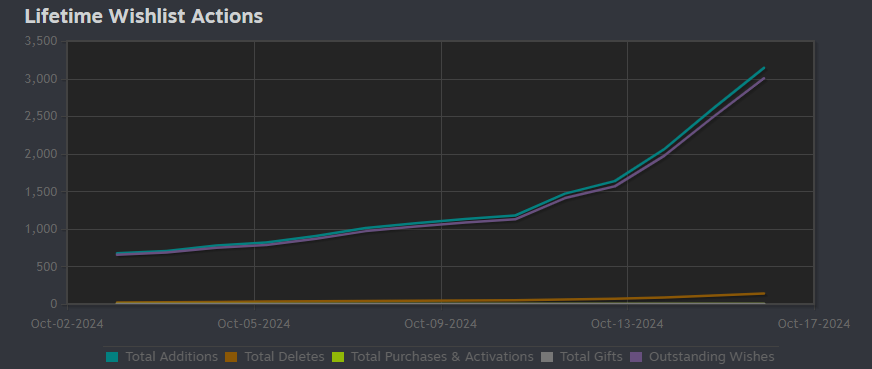872x369 pixels.
Task: Click the 3,000 y-axis value
Action: (x=42, y=79)
